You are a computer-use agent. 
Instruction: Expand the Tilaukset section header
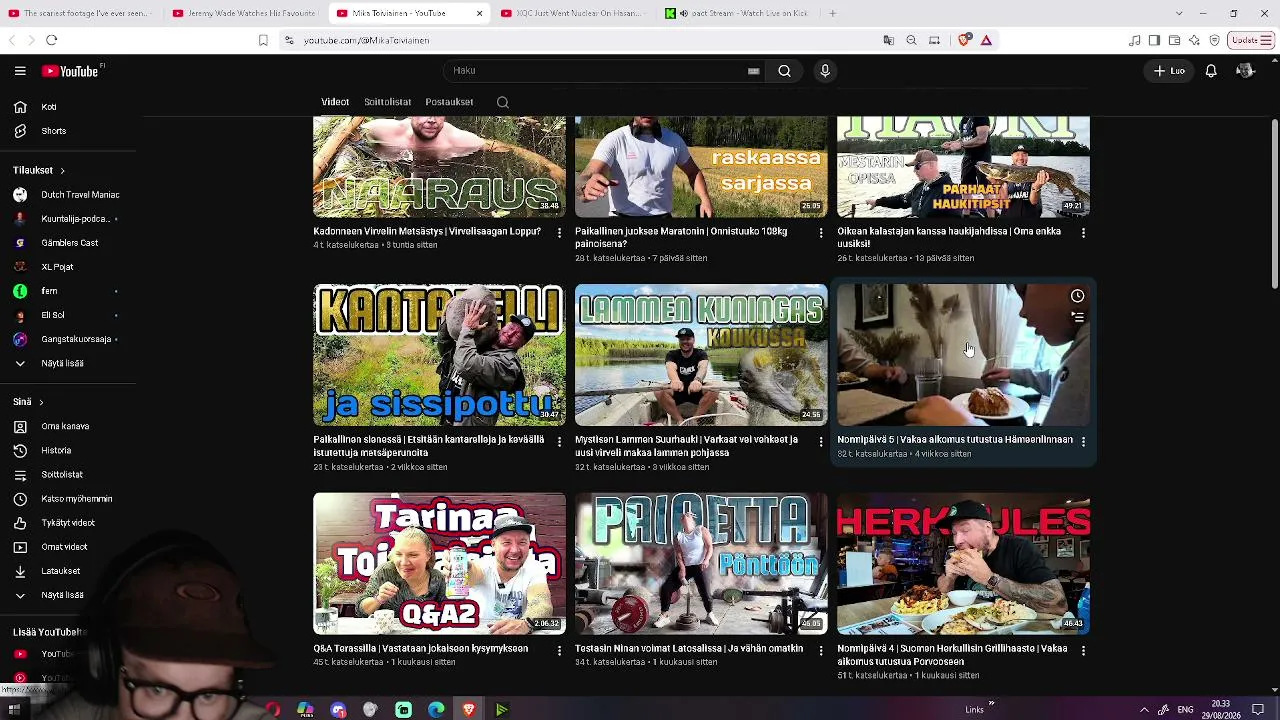(38, 170)
